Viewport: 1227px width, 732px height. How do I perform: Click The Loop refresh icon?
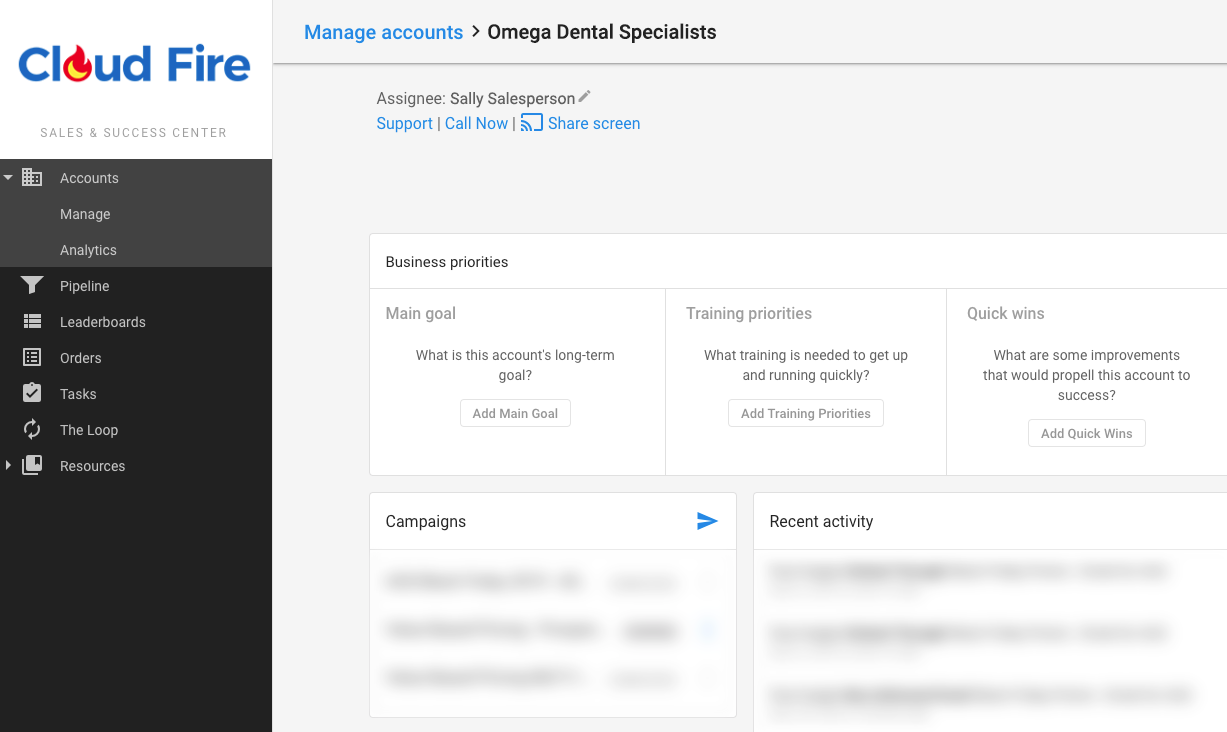click(32, 430)
